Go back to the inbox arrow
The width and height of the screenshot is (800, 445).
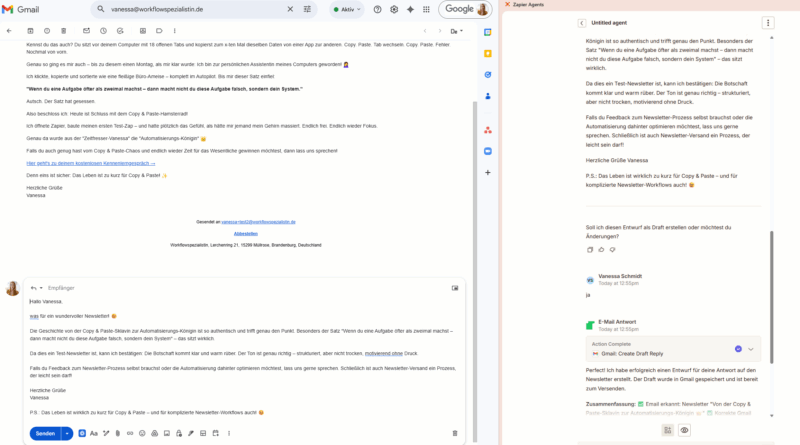(x=8, y=31)
